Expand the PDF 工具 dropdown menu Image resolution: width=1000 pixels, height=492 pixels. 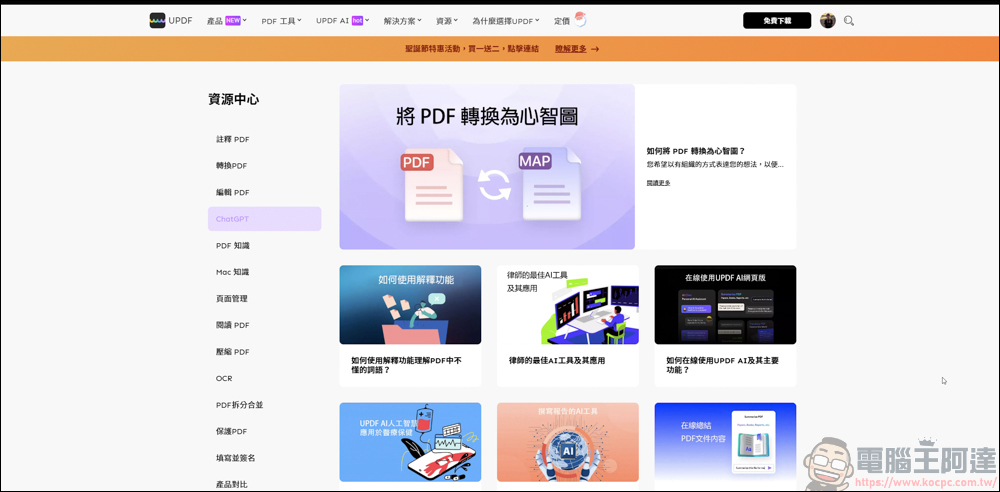281,21
